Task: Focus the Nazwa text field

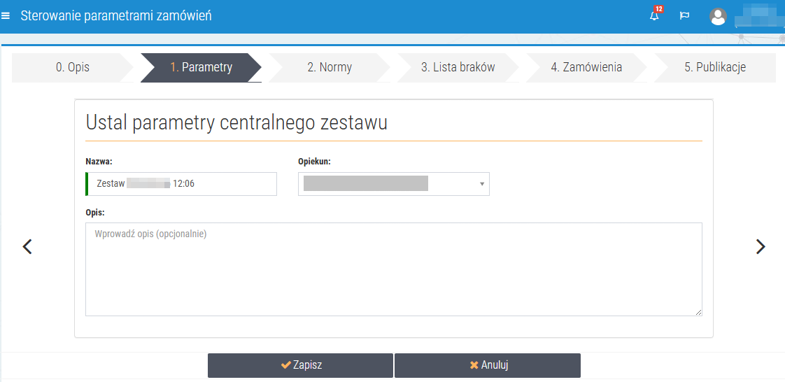Action: (181, 184)
